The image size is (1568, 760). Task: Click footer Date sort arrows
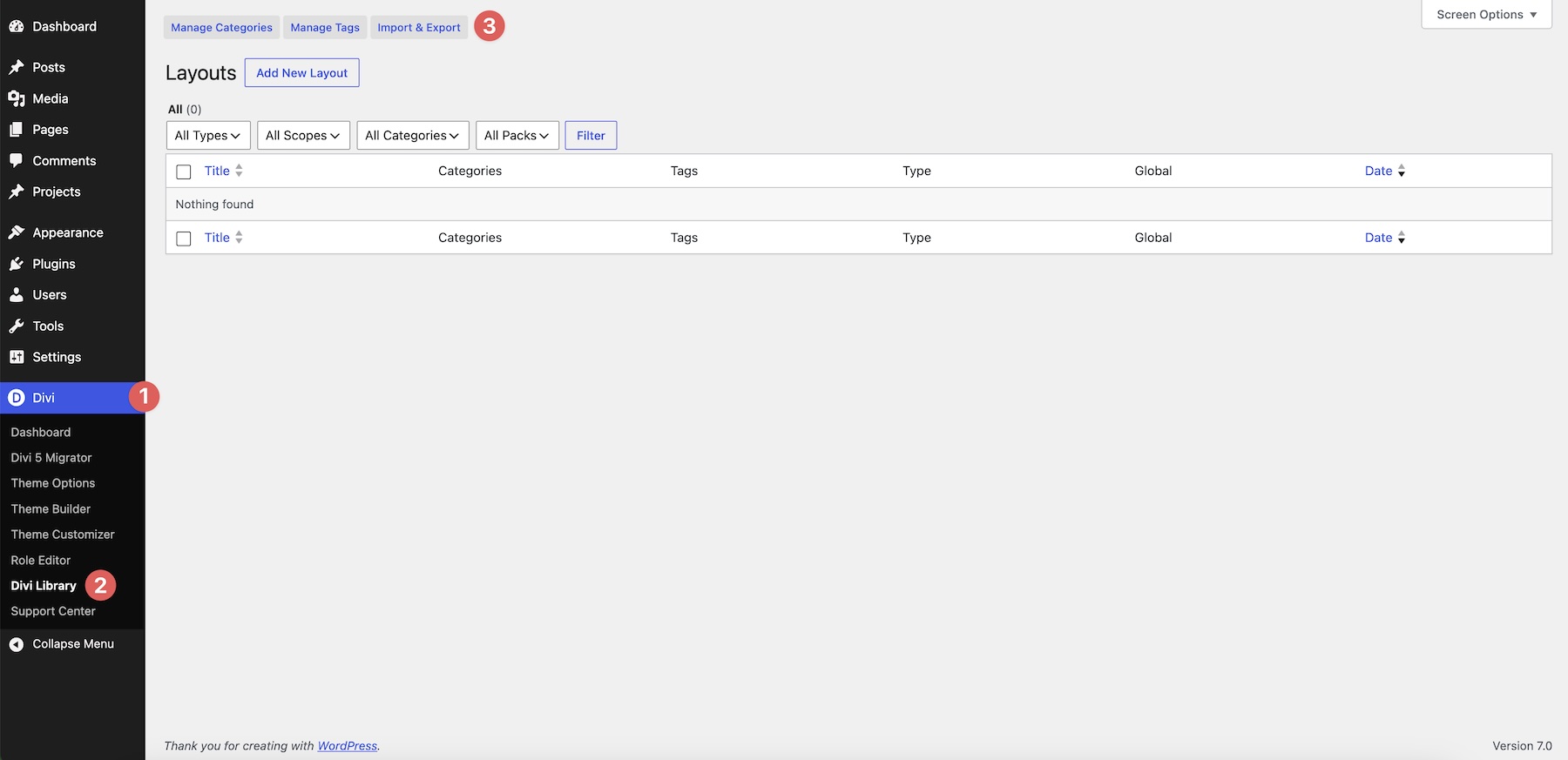[1402, 237]
